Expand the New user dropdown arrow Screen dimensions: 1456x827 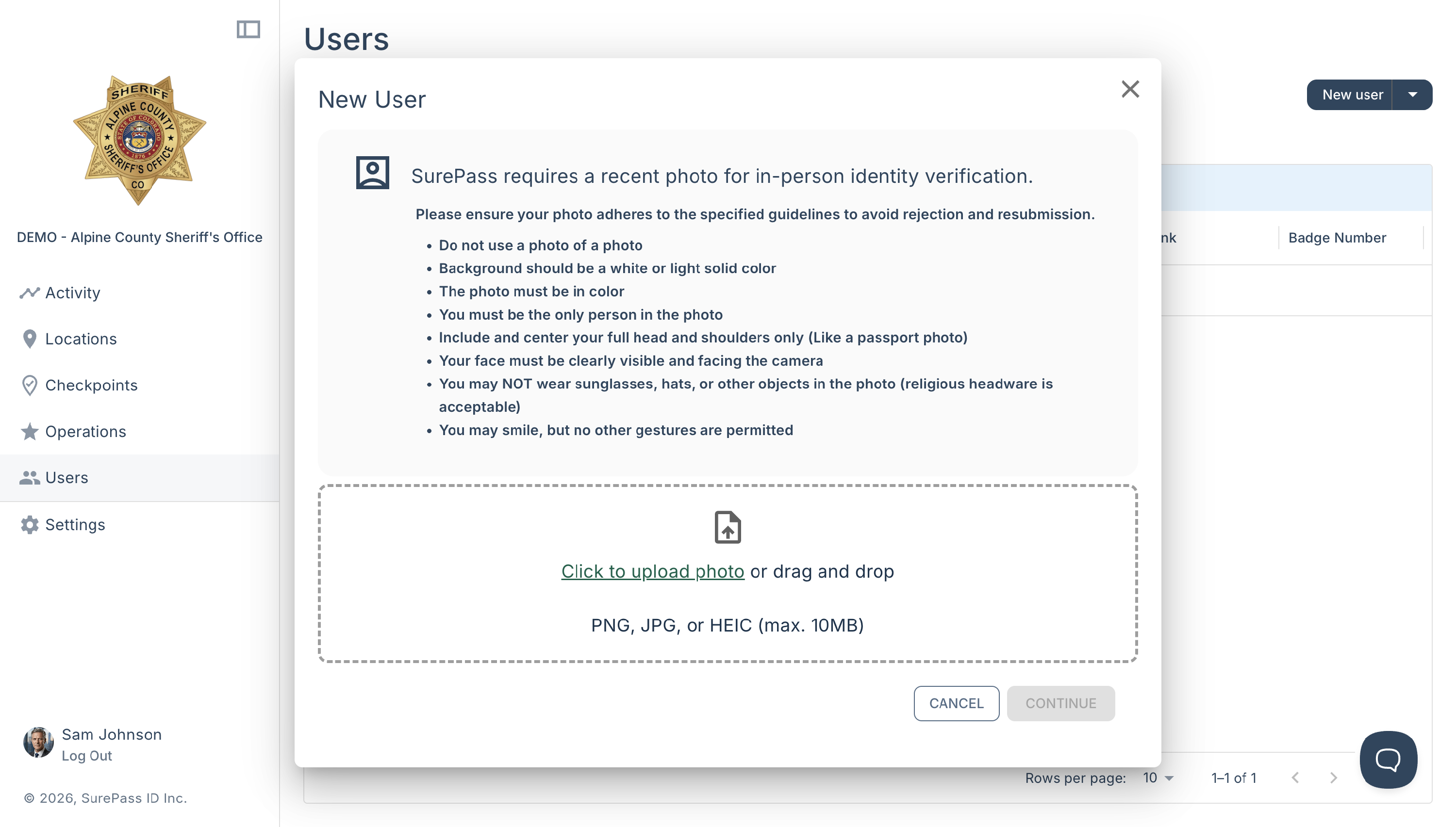pyautogui.click(x=1412, y=95)
